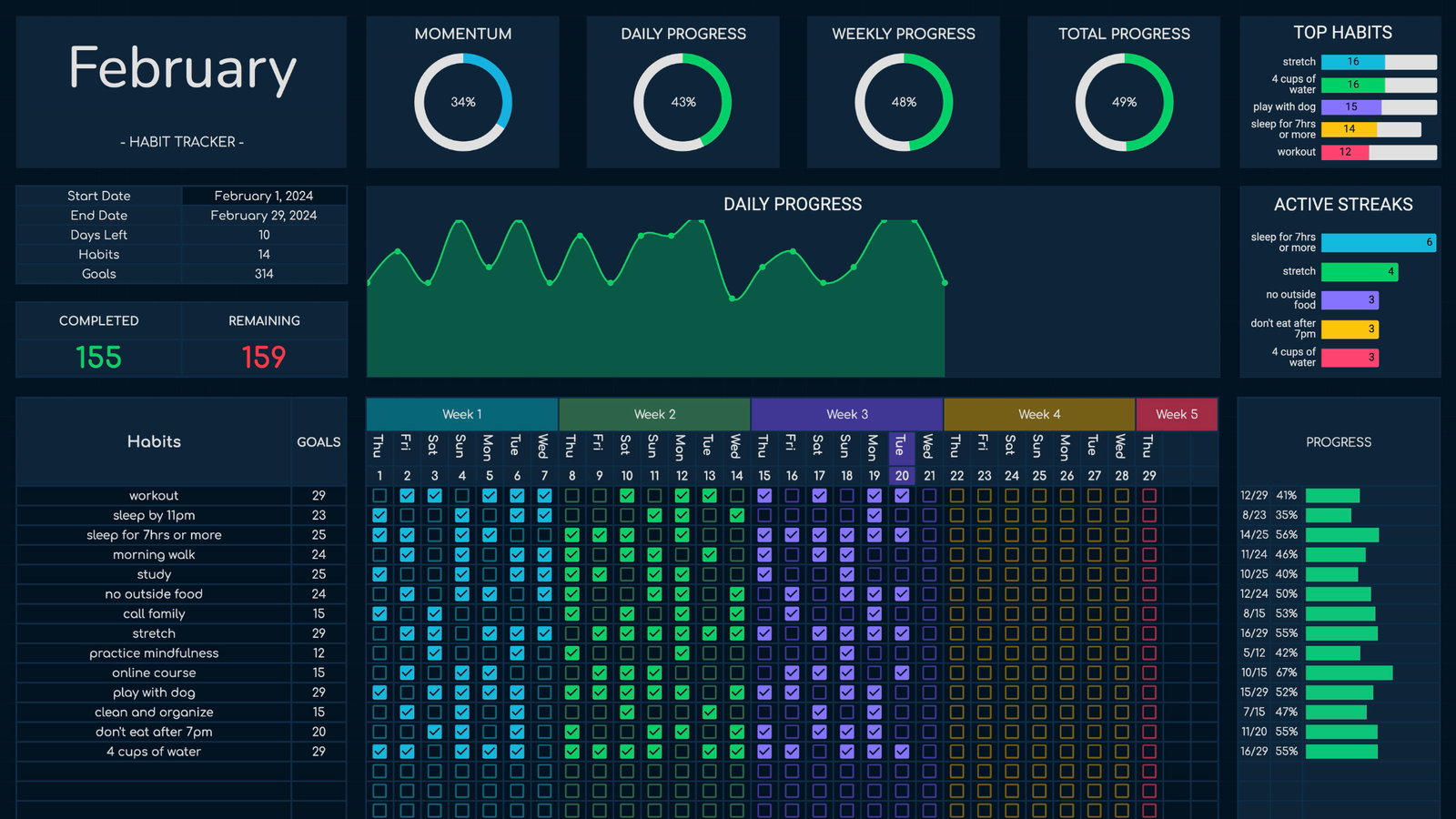Click the stretch bar in Top Habits
The height and width of the screenshot is (819, 1456).
click(1353, 62)
